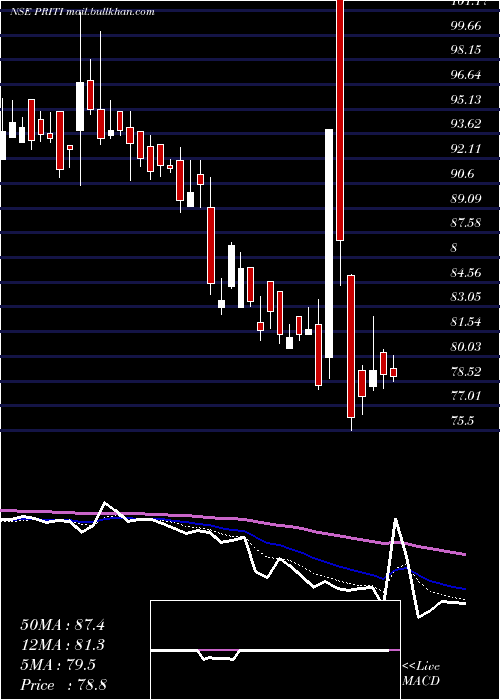Select the 90.6 price axis label
The height and width of the screenshot is (700, 500).
click(x=462, y=174)
